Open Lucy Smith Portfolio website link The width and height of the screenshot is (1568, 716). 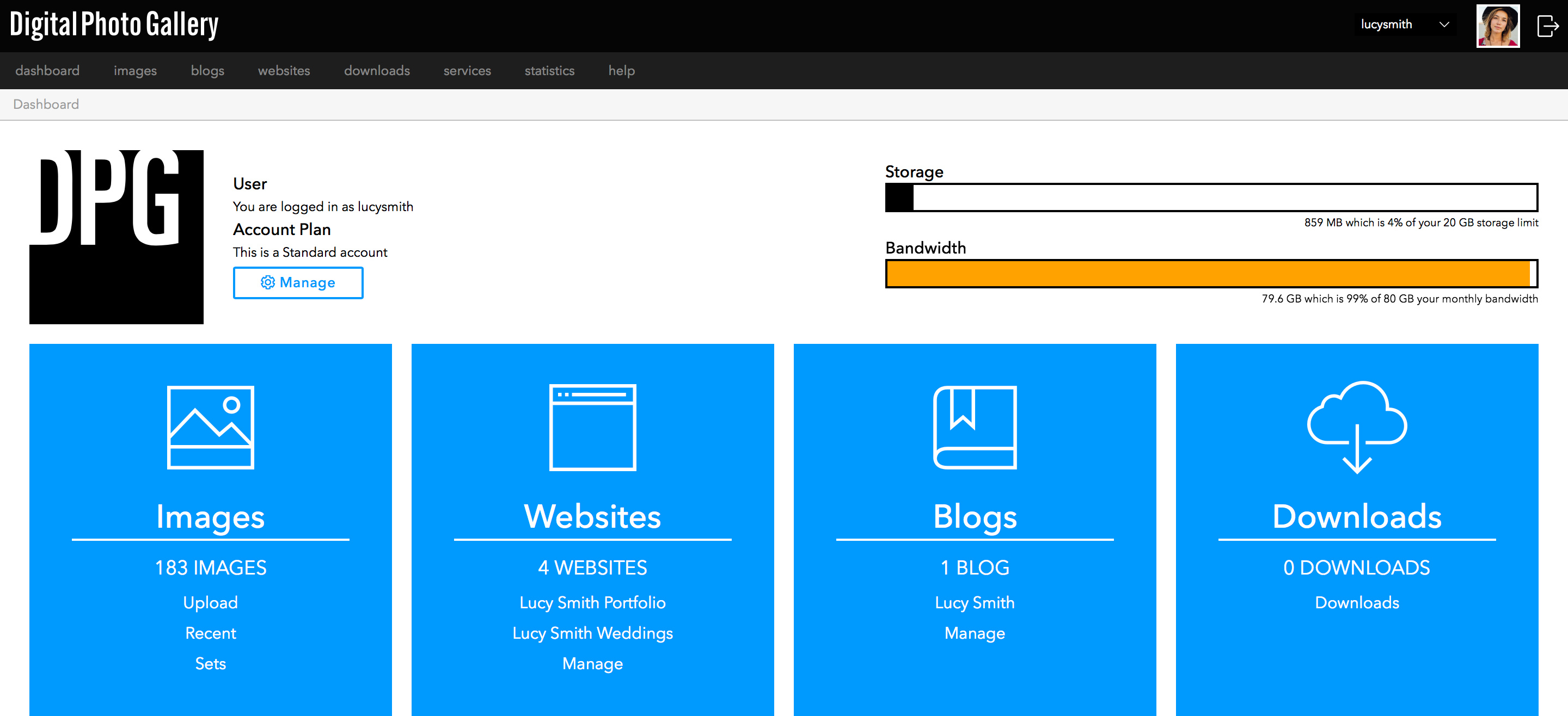click(x=592, y=602)
